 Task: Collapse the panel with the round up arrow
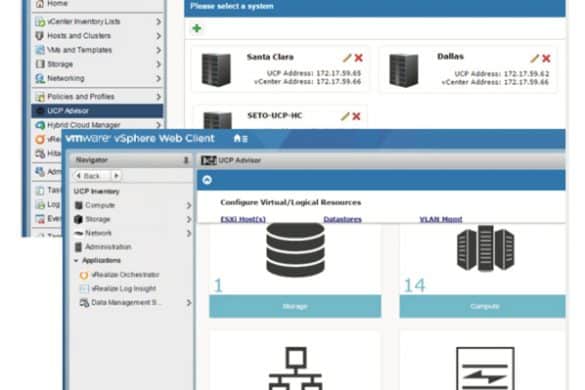pos(207,180)
